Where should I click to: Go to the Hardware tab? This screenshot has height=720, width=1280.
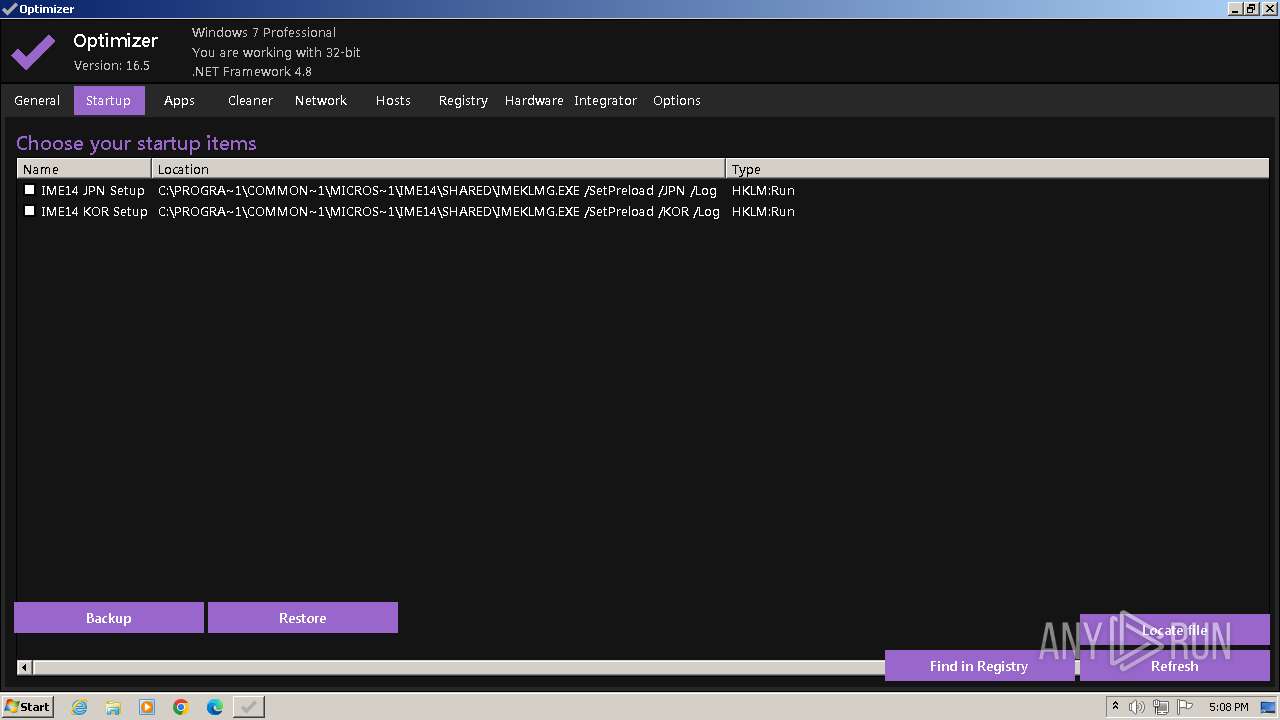pos(534,100)
